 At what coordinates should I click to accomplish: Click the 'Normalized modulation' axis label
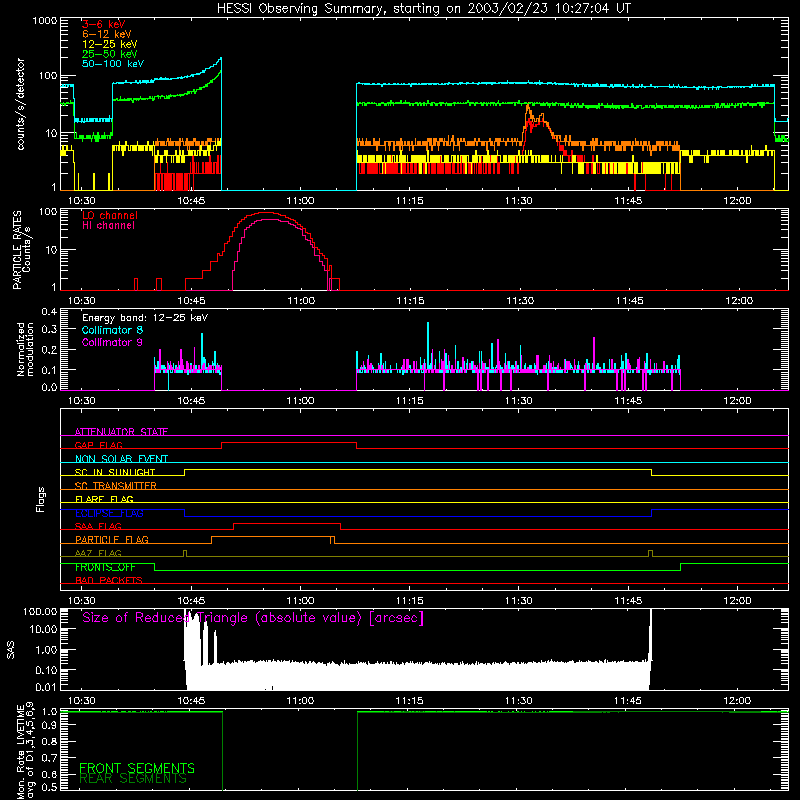[x=25, y=349]
